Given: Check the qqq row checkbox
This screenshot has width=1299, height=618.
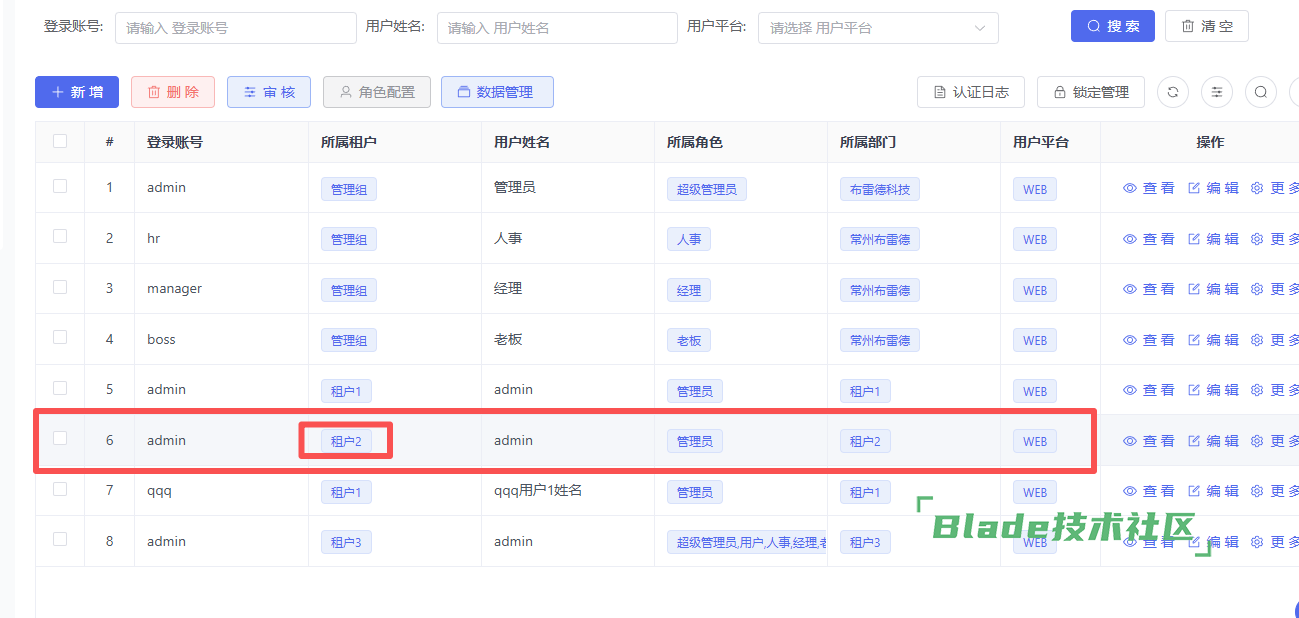Looking at the screenshot, I should click(x=60, y=489).
